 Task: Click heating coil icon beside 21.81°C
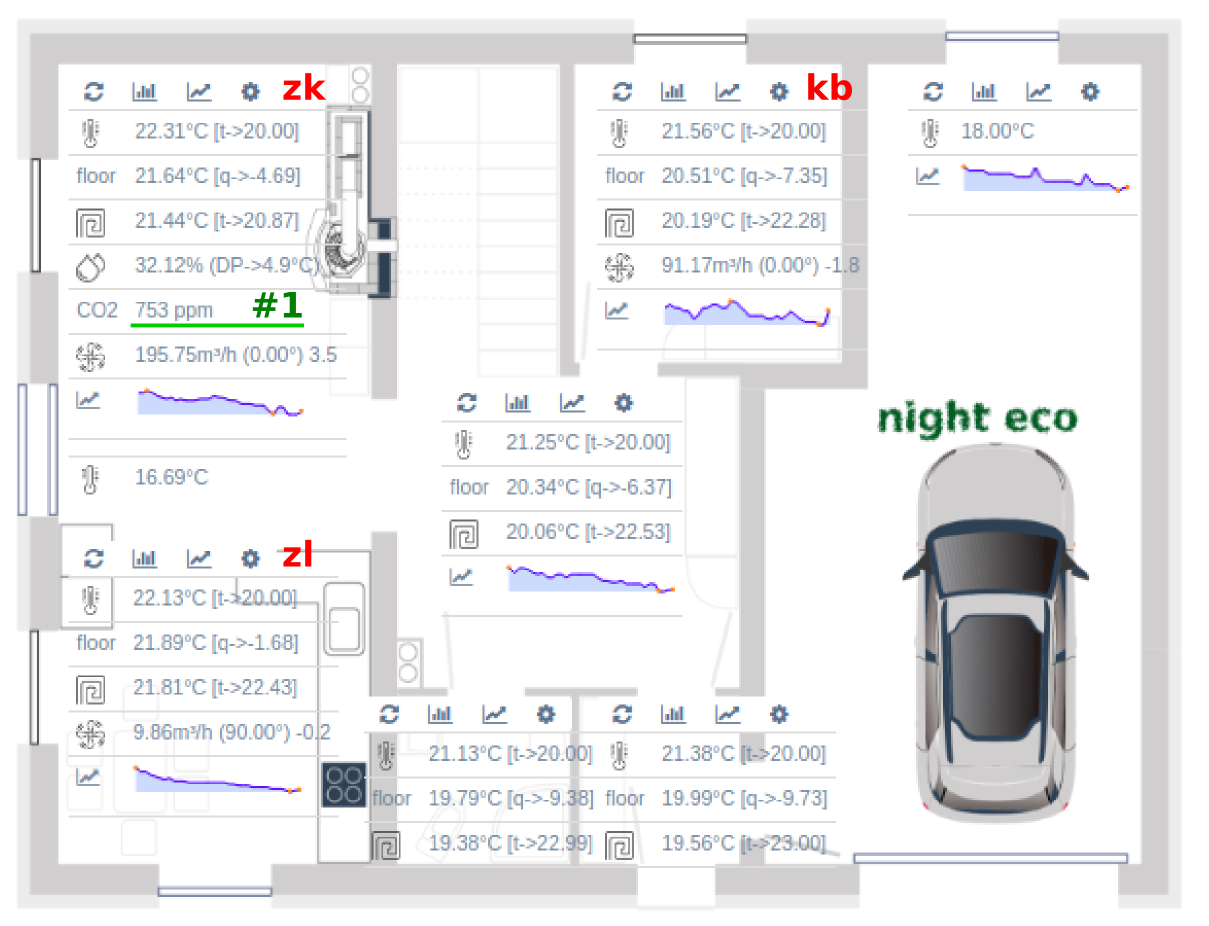91,688
